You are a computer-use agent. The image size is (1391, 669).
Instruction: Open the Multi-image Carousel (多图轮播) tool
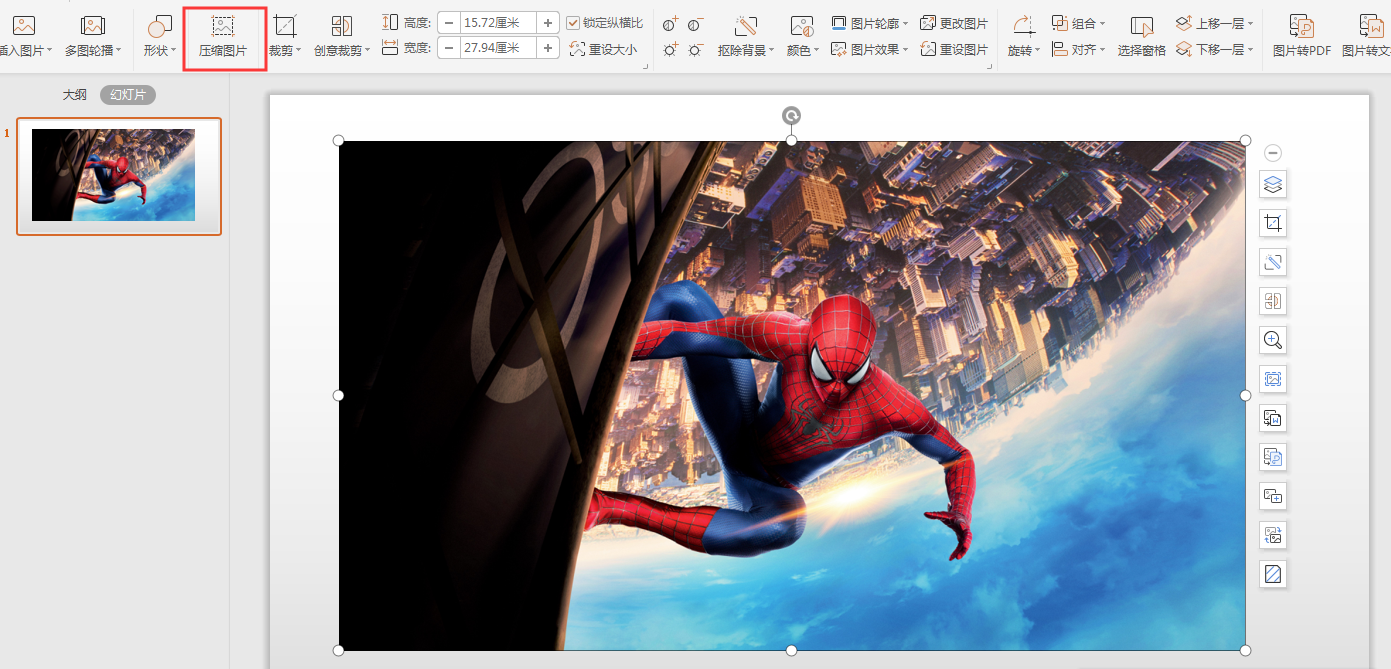(93, 36)
